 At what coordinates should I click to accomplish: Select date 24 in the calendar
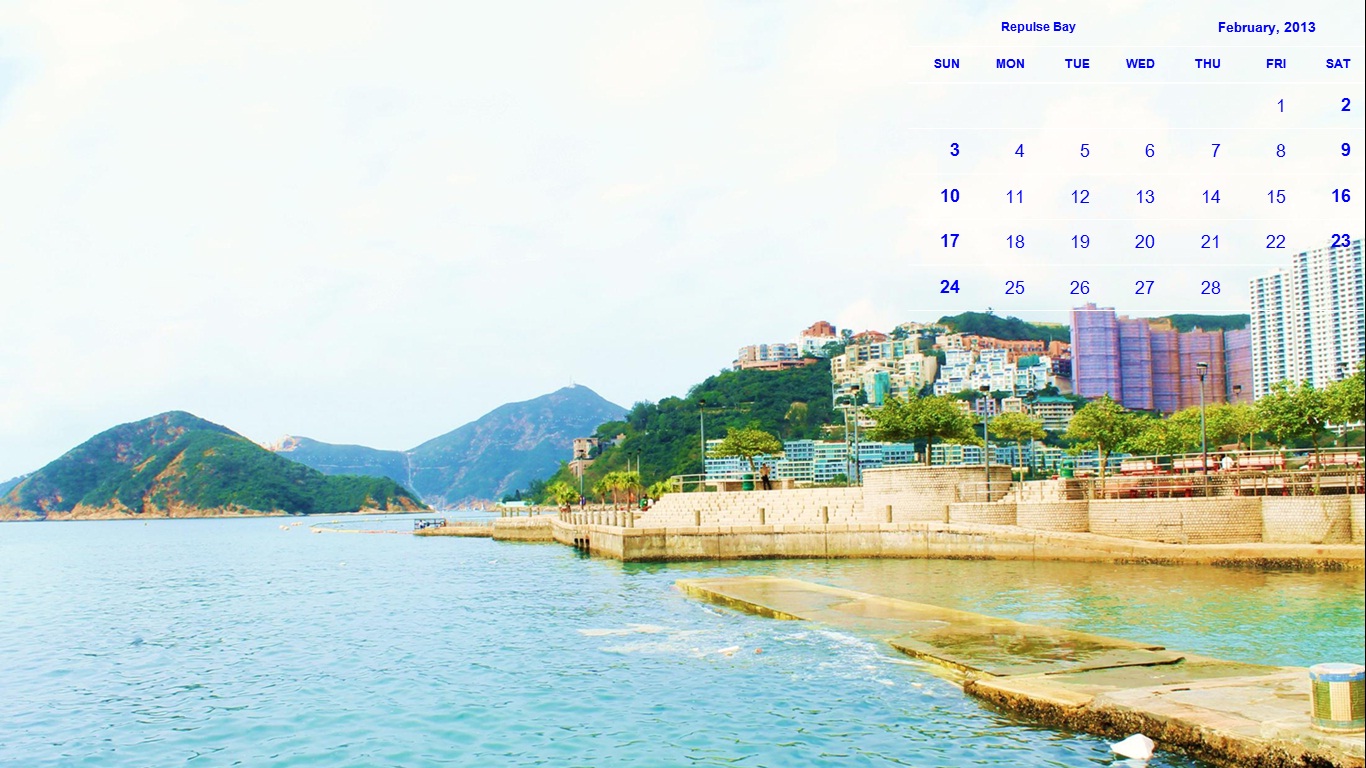[950, 287]
